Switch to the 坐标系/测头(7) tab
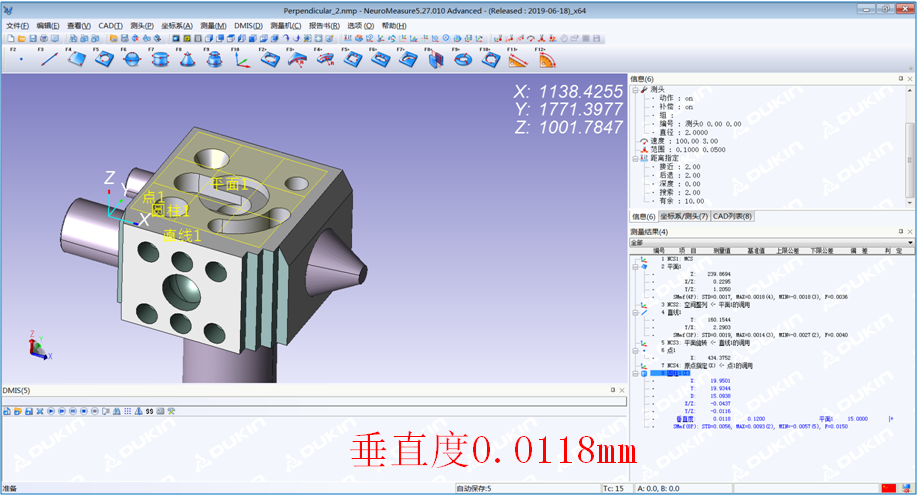The height and width of the screenshot is (495, 918). [x=683, y=216]
